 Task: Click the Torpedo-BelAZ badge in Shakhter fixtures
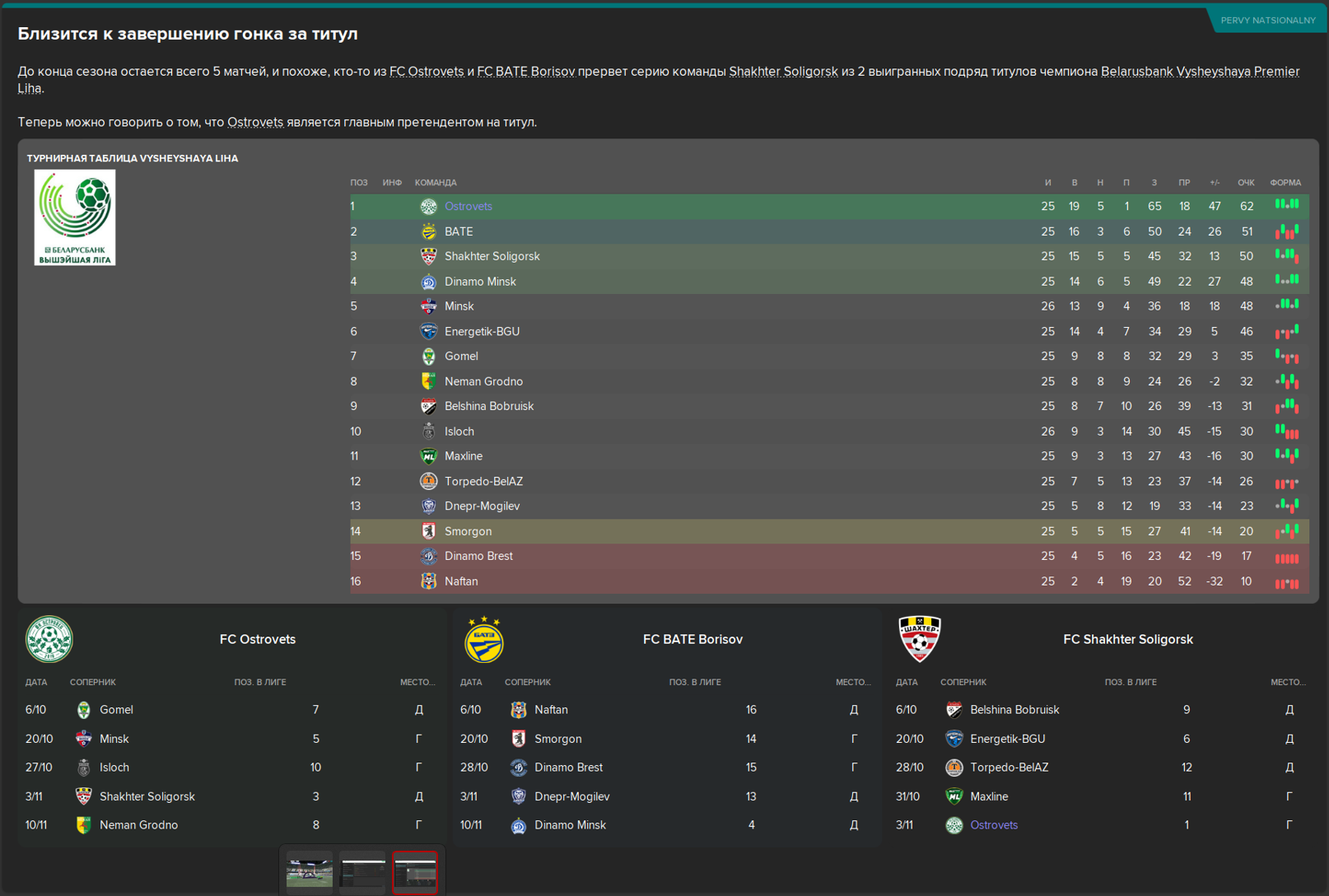pyautogui.click(x=954, y=768)
